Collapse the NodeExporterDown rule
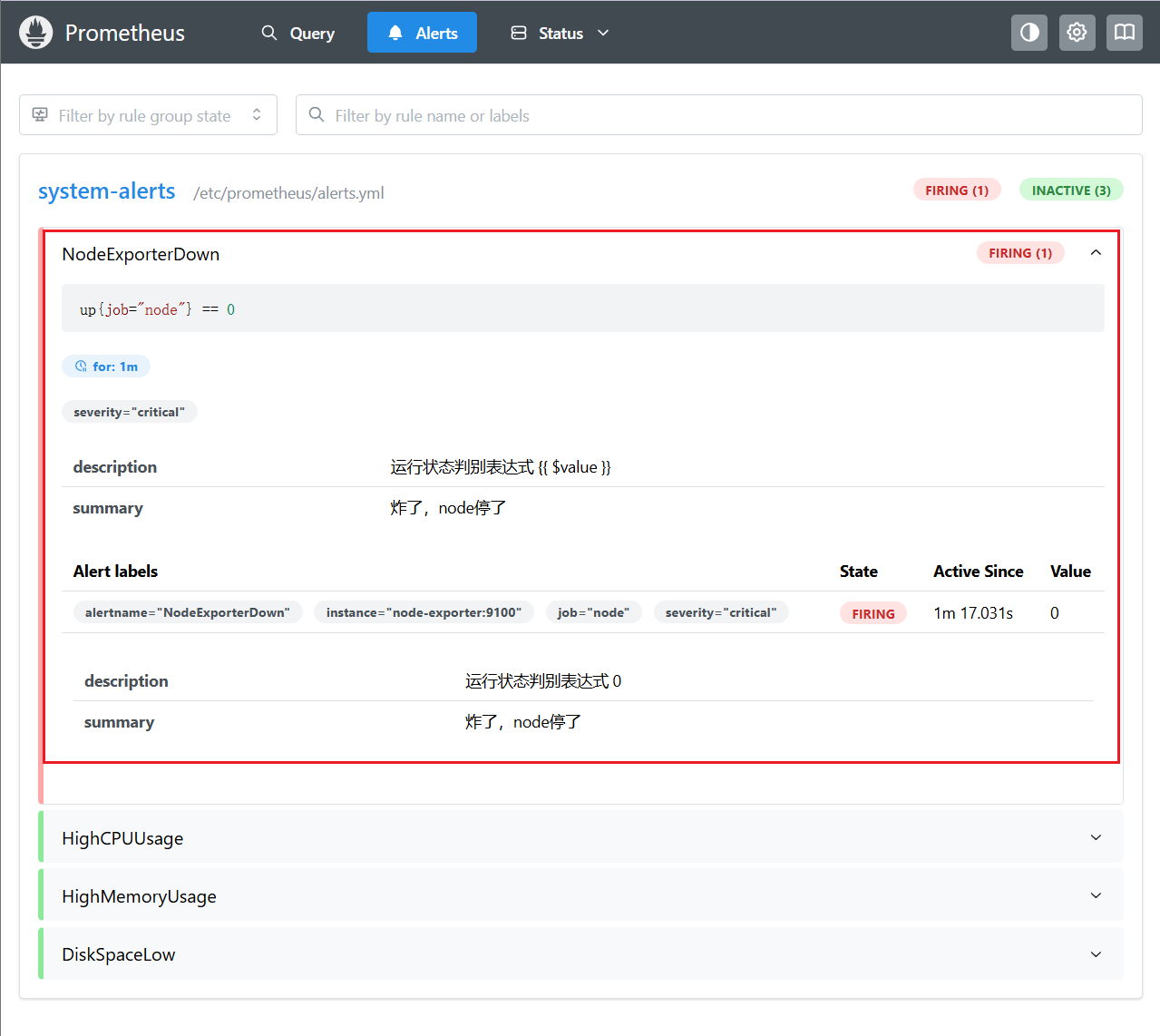Image resolution: width=1160 pixels, height=1036 pixels. tap(1096, 253)
